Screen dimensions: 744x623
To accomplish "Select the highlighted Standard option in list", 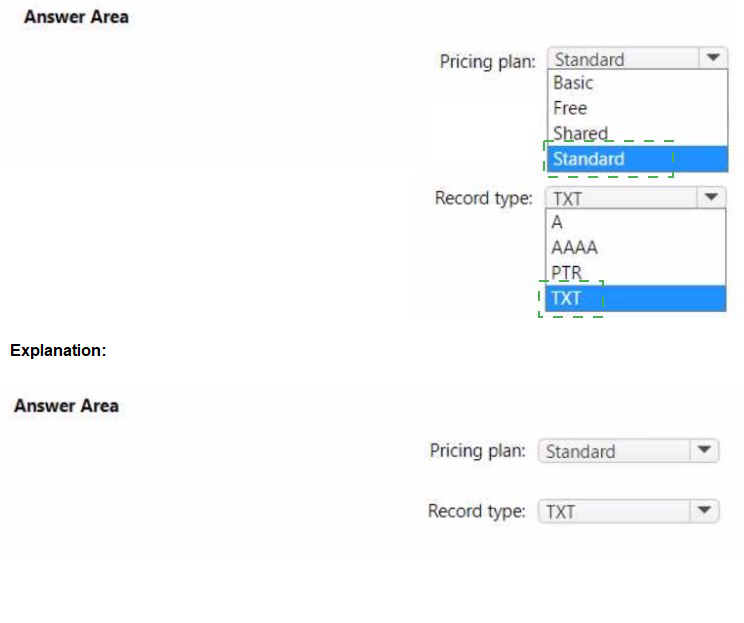I will pos(588,159).
